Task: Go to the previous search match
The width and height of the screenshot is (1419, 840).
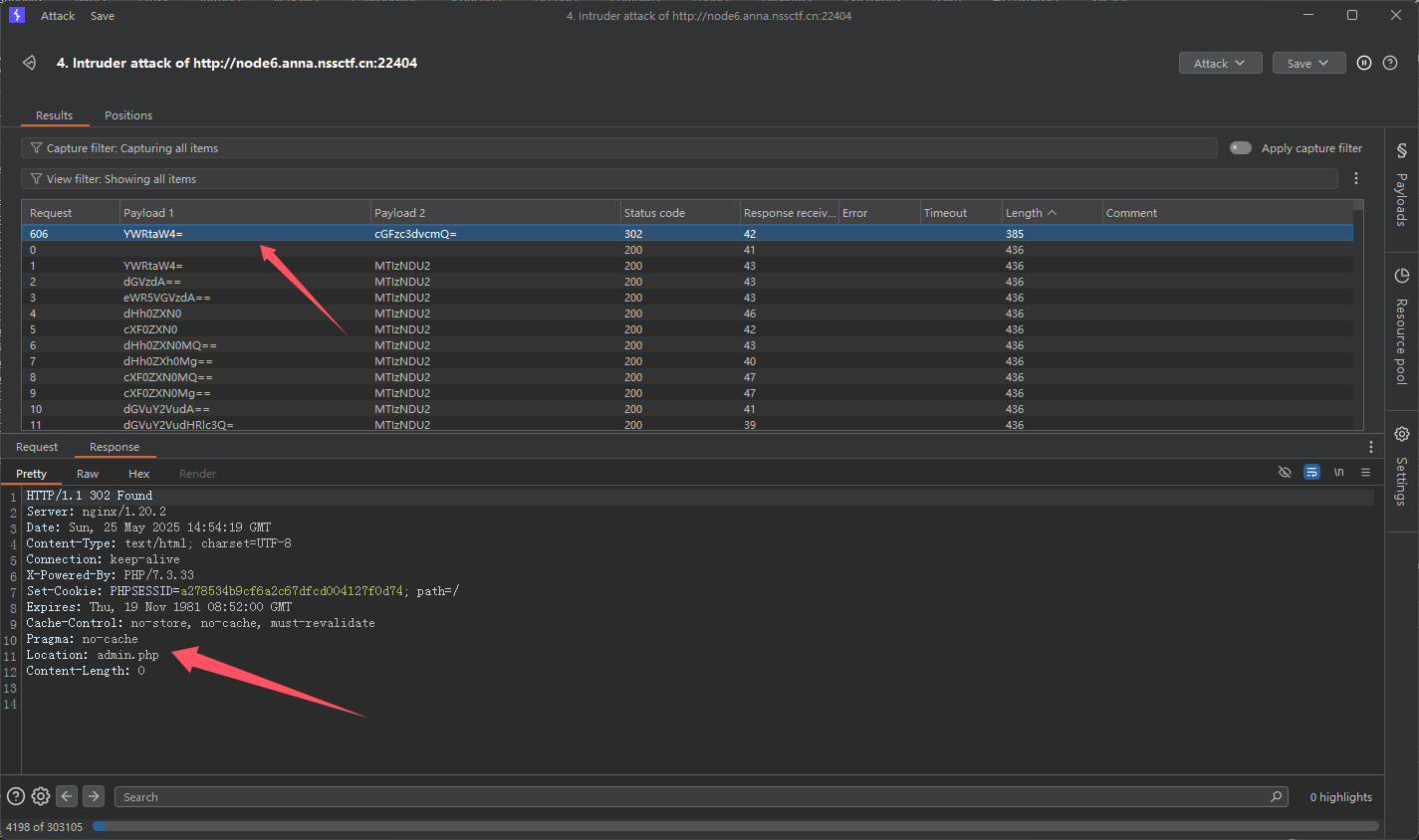Action: click(x=67, y=796)
